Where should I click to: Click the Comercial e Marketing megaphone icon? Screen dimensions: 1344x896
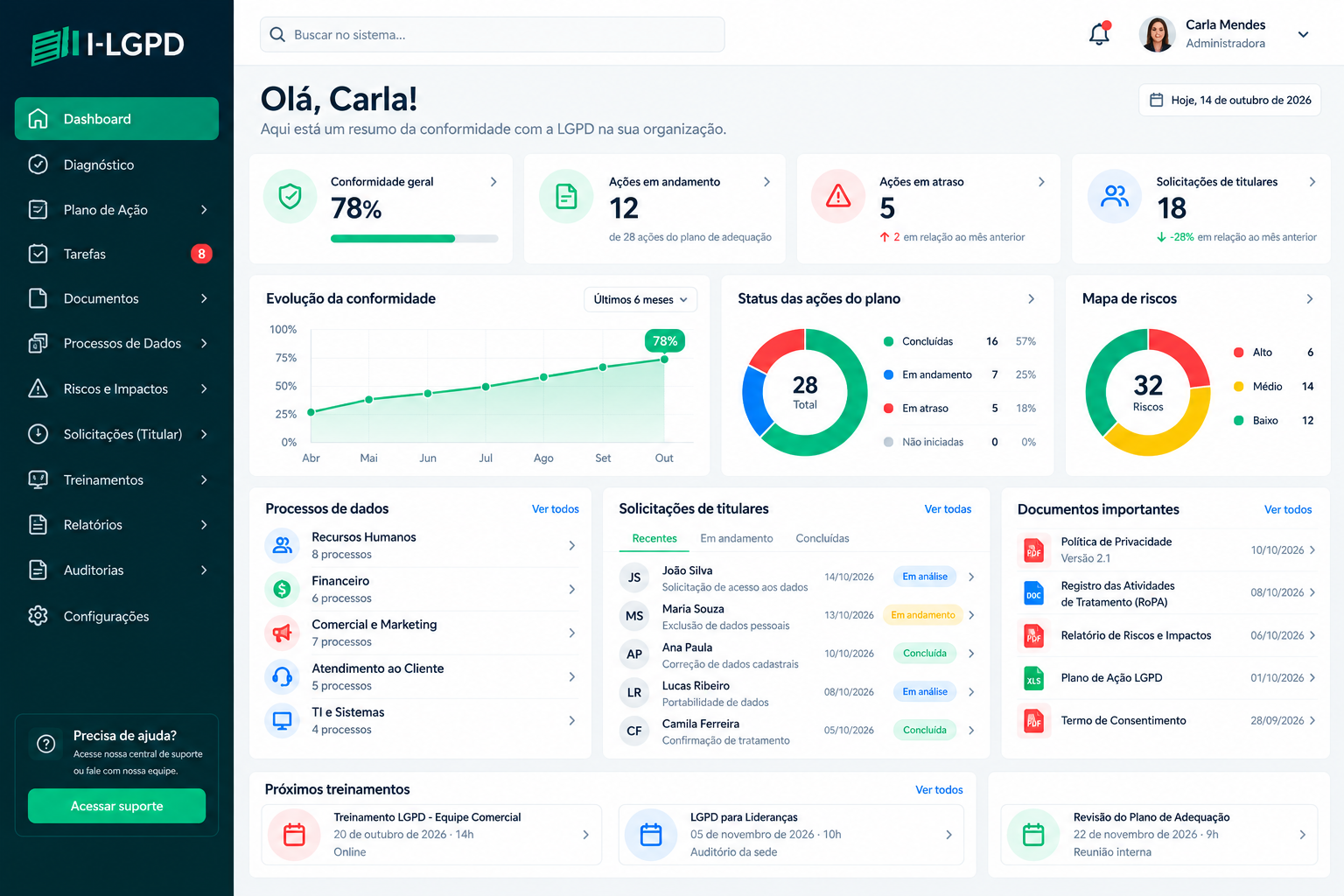pyautogui.click(x=283, y=633)
